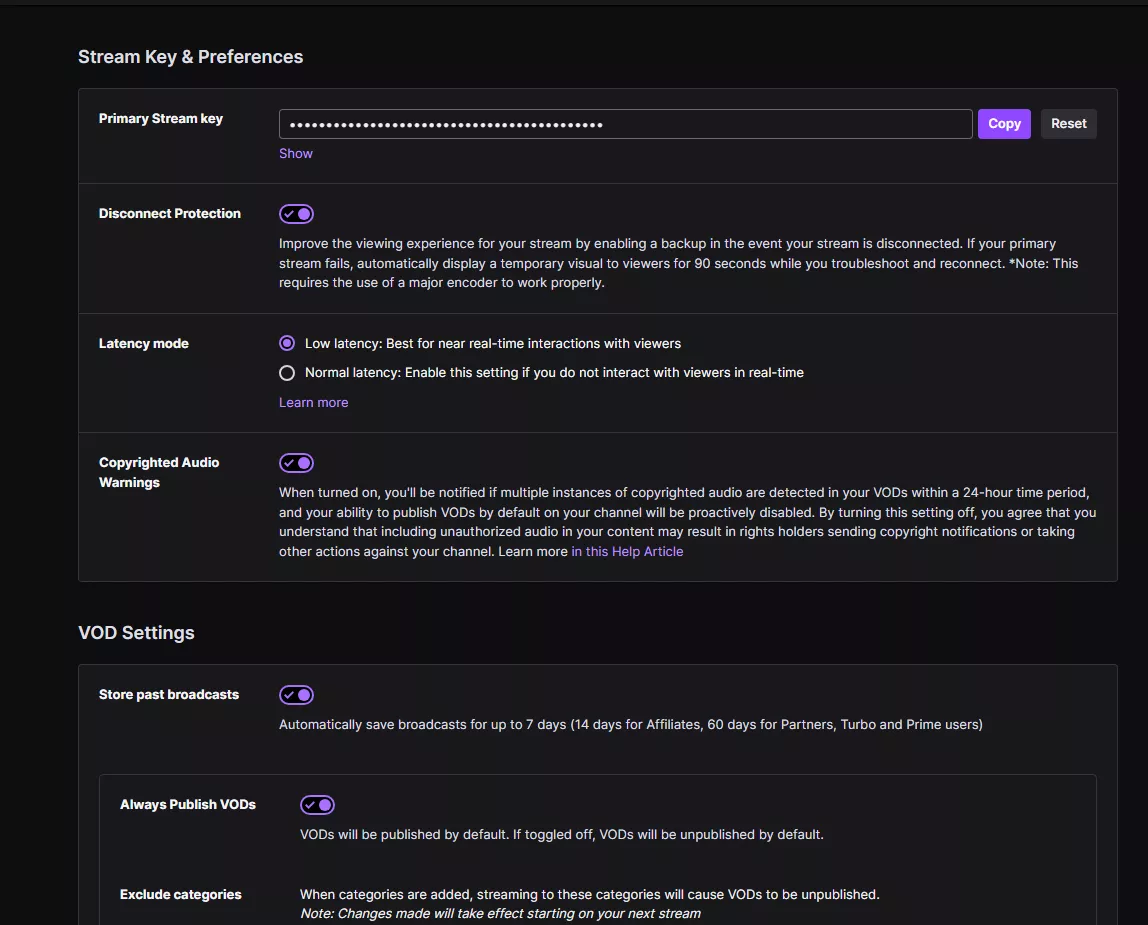Select Low latency mode

click(287, 343)
